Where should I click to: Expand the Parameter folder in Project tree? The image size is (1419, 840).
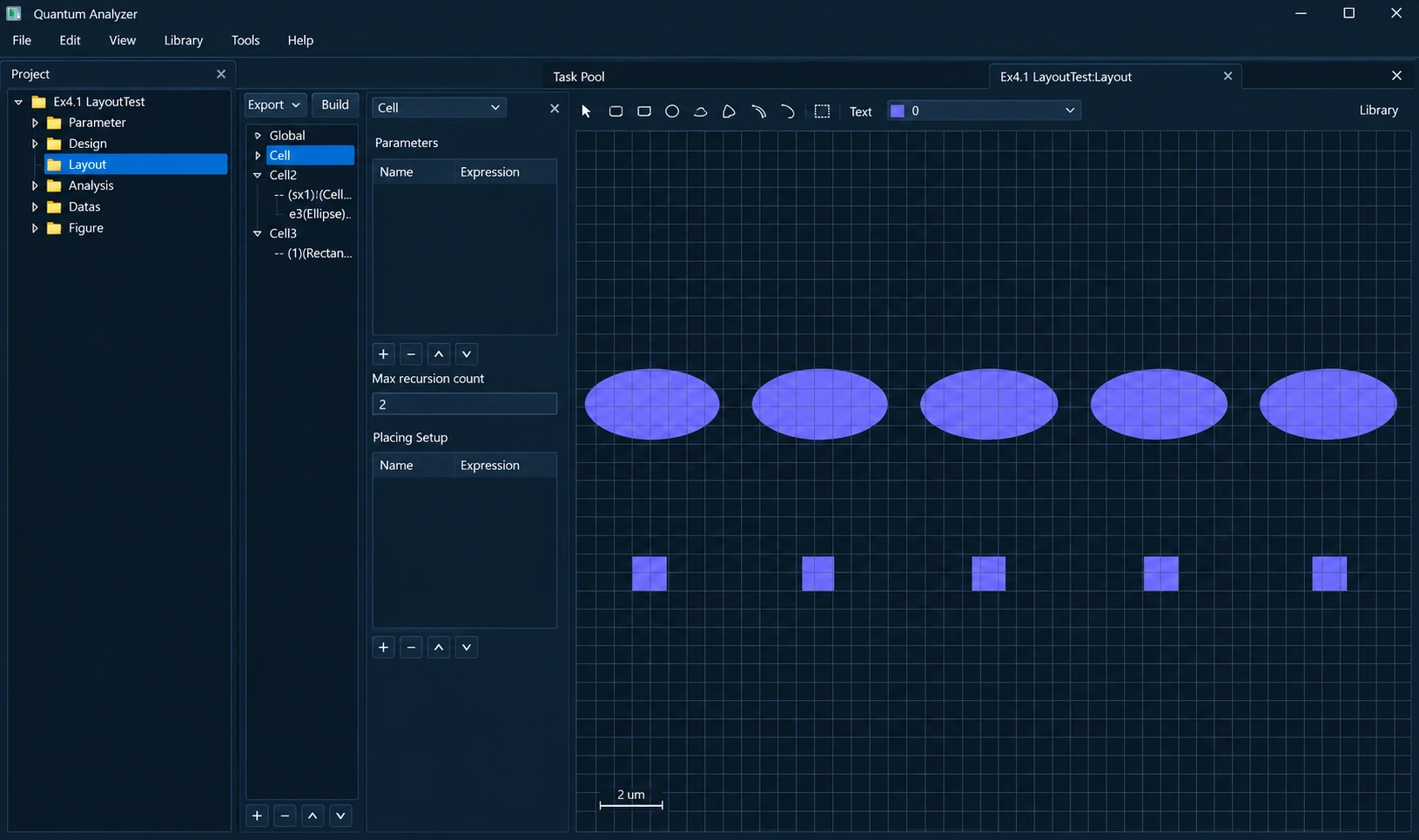(35, 123)
